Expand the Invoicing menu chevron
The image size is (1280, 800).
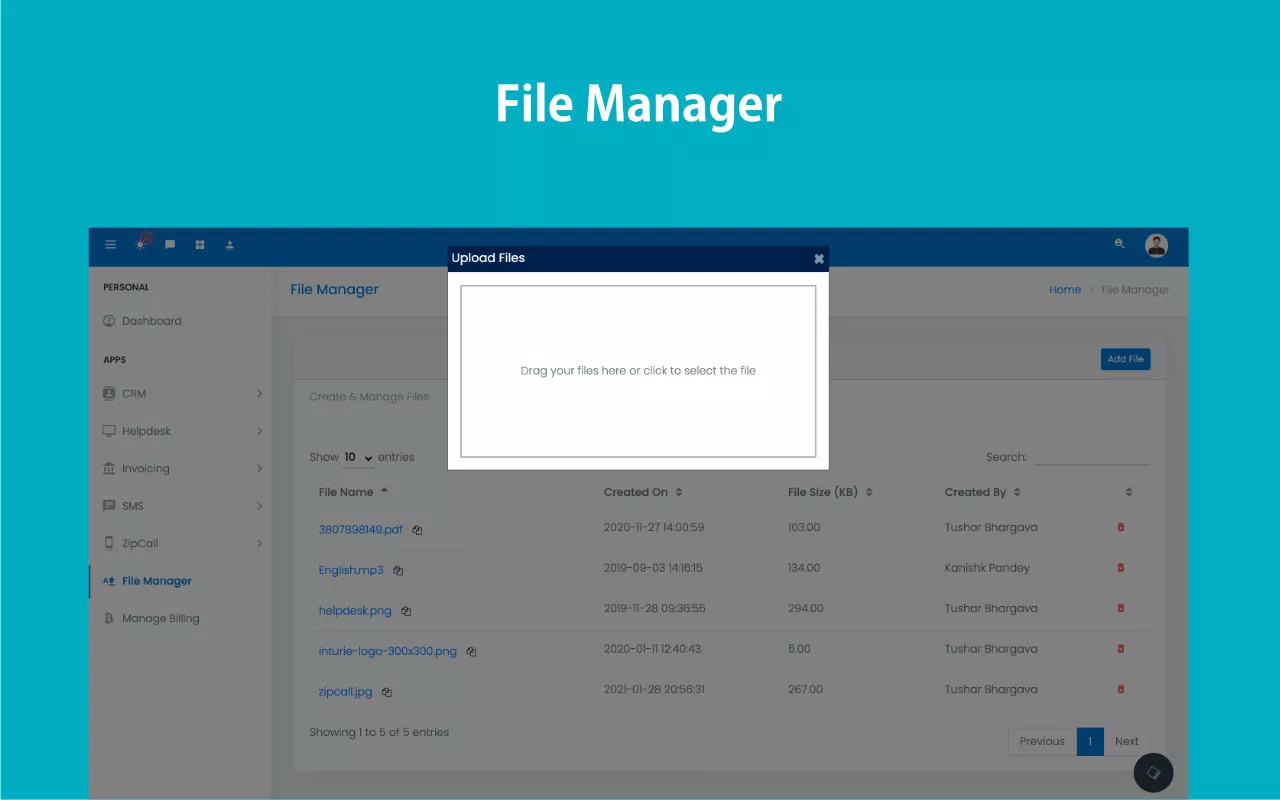tap(259, 468)
